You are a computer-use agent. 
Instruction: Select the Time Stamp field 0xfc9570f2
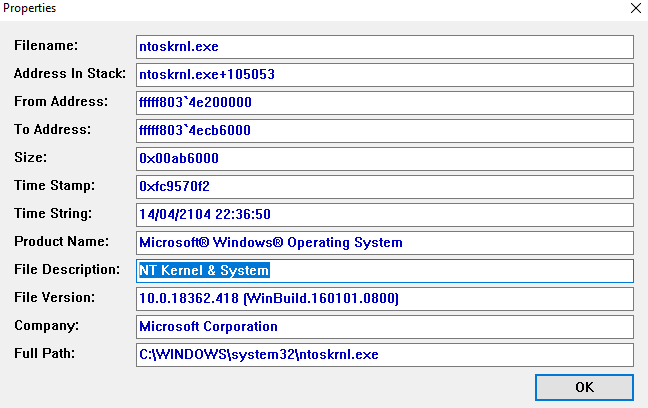[385, 187]
